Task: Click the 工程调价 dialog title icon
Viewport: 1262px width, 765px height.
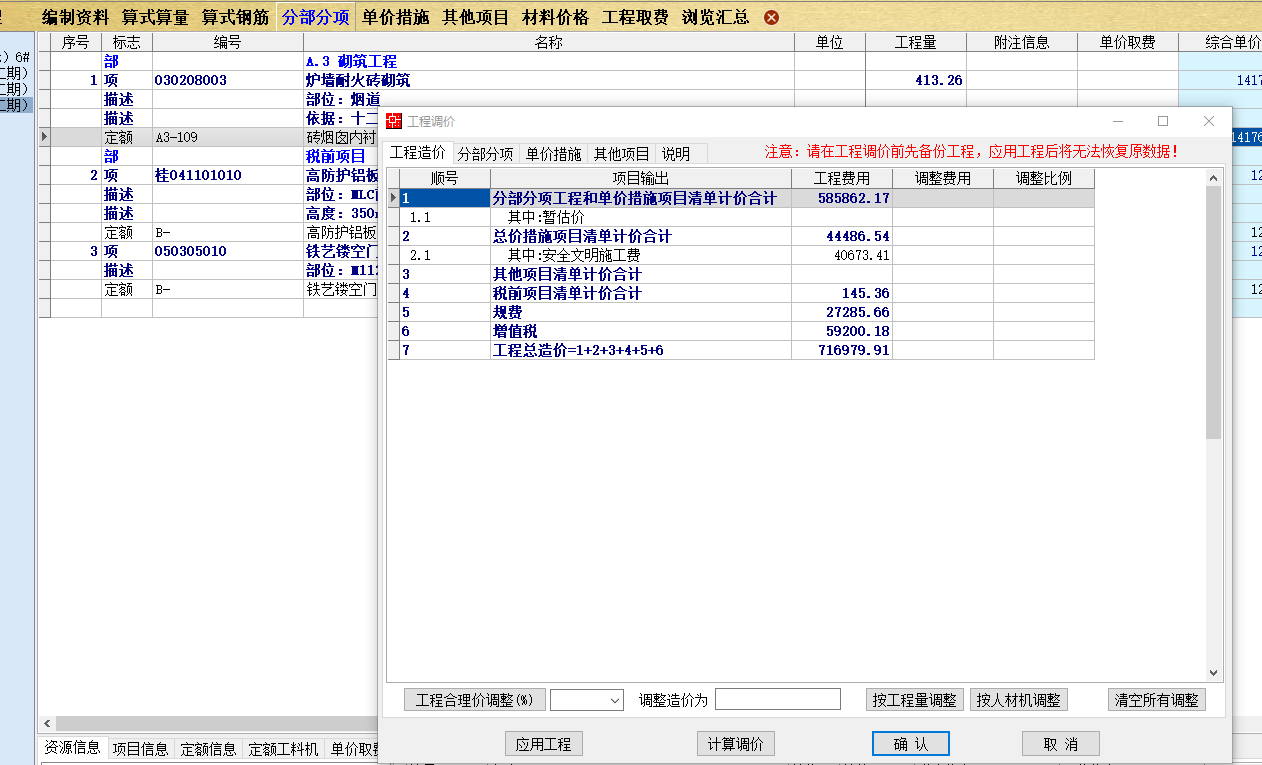Action: (x=394, y=121)
